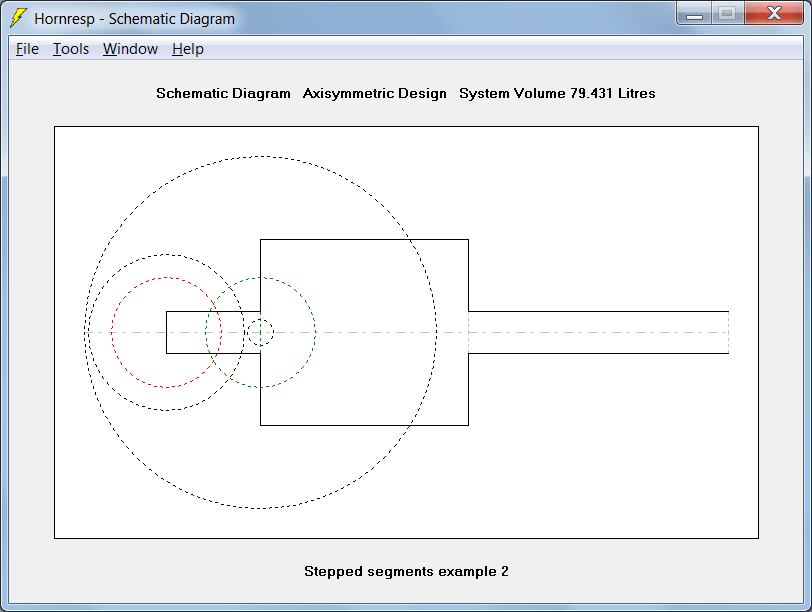Click the 'Axisymmetric Design' label

pyautogui.click(x=374, y=93)
